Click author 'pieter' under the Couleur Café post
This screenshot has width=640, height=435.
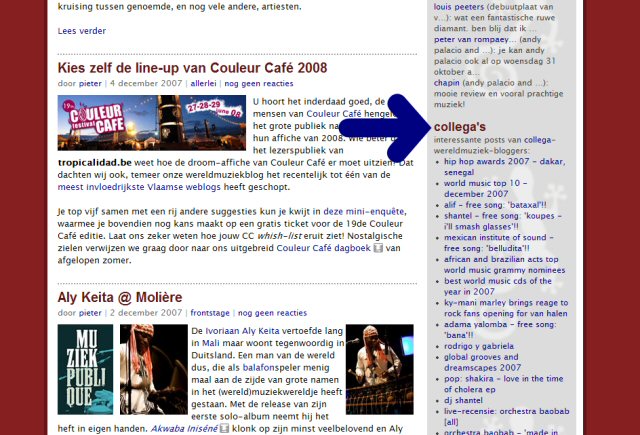[x=90, y=84]
